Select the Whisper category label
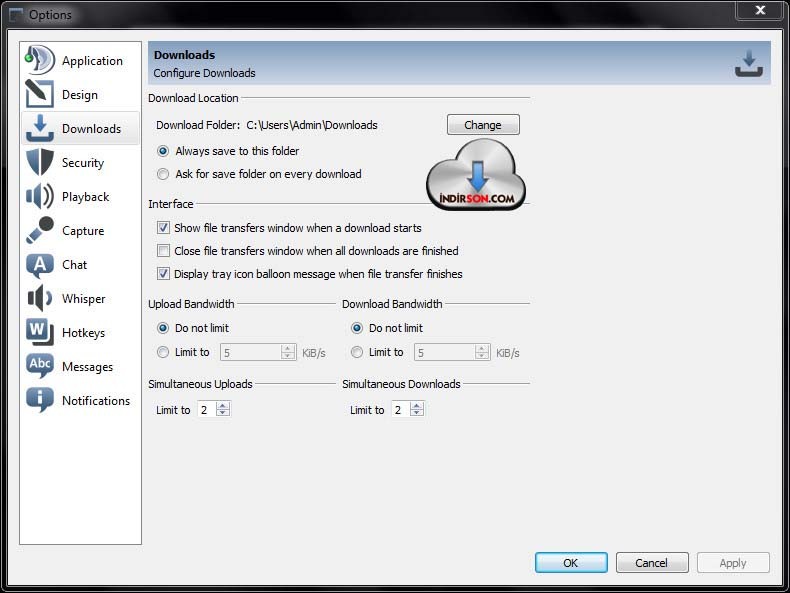The height and width of the screenshot is (593, 790). [84, 299]
